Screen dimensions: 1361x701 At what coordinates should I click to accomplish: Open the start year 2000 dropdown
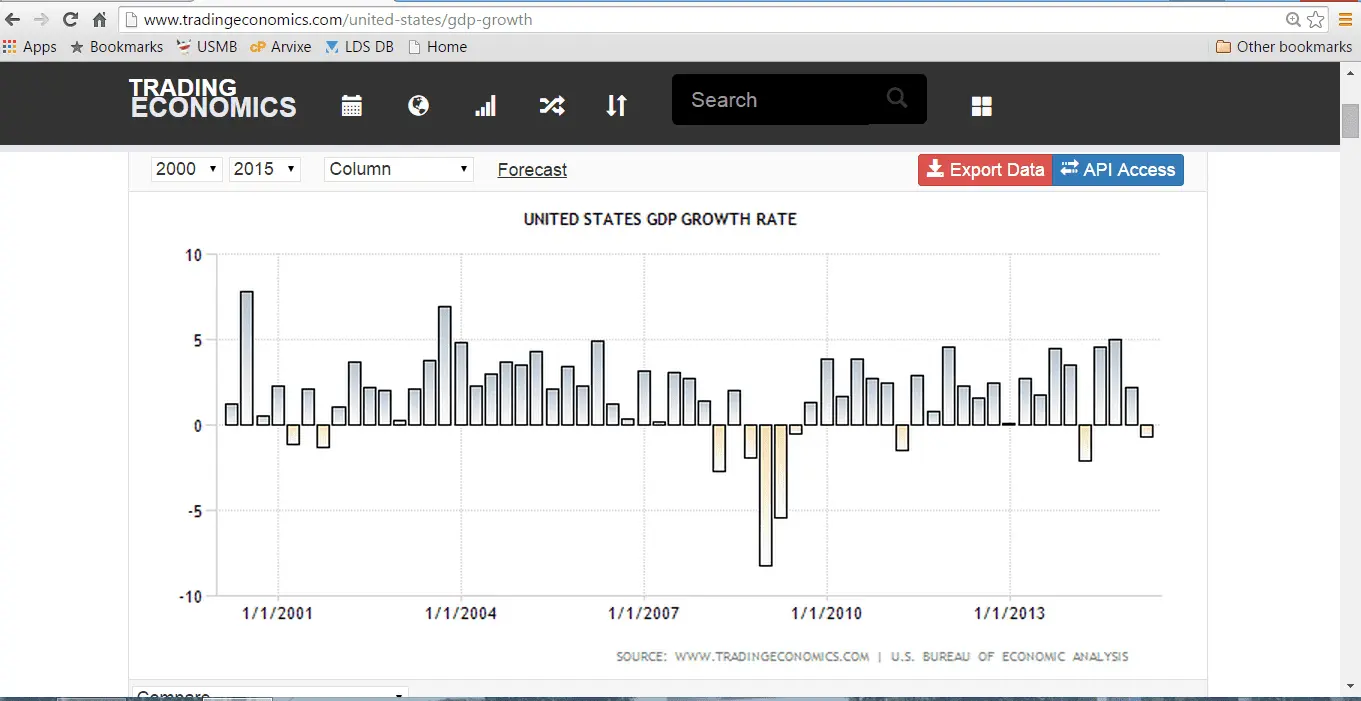(x=186, y=169)
